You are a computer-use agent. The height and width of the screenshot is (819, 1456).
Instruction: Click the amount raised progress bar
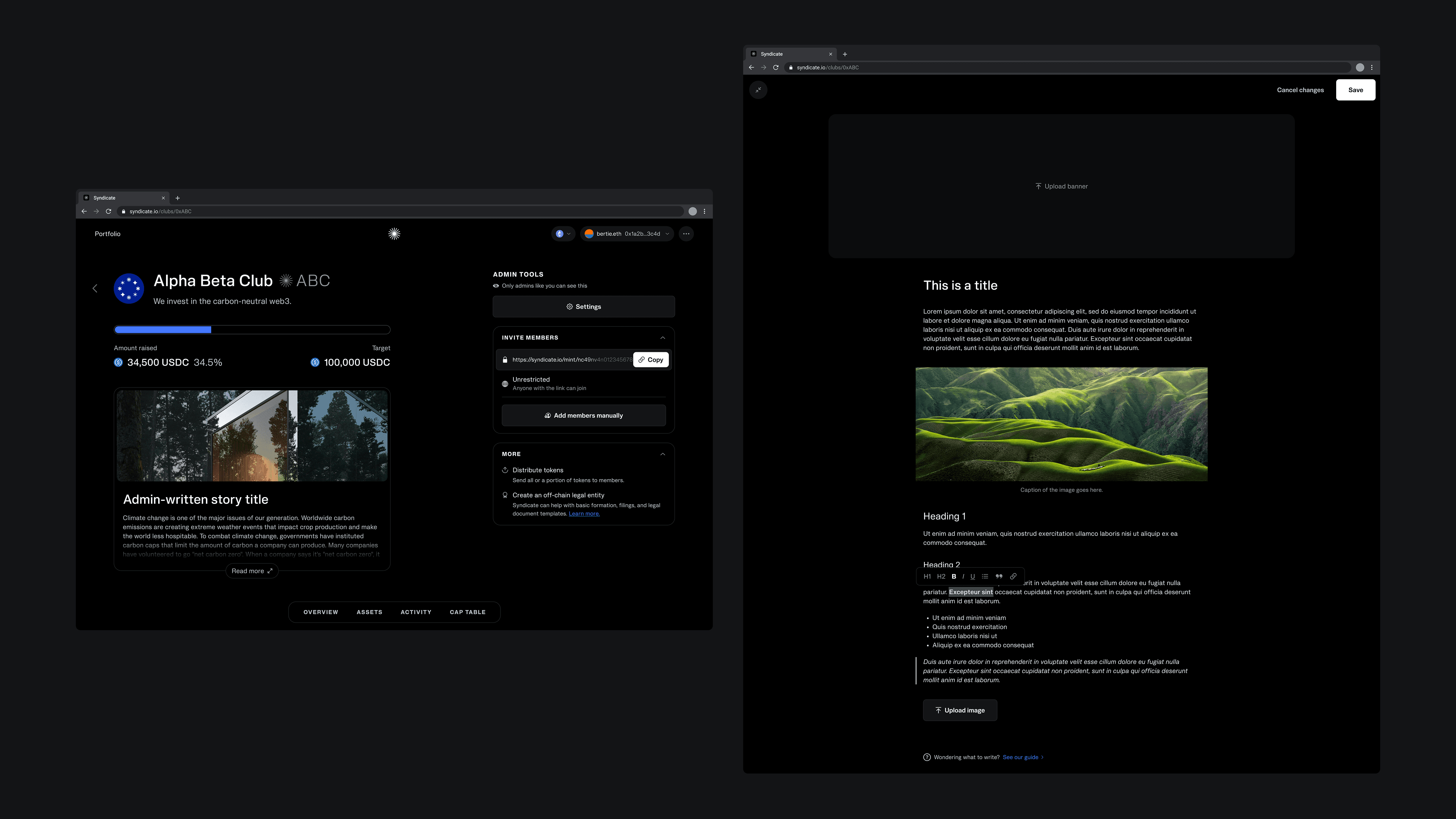(x=252, y=330)
